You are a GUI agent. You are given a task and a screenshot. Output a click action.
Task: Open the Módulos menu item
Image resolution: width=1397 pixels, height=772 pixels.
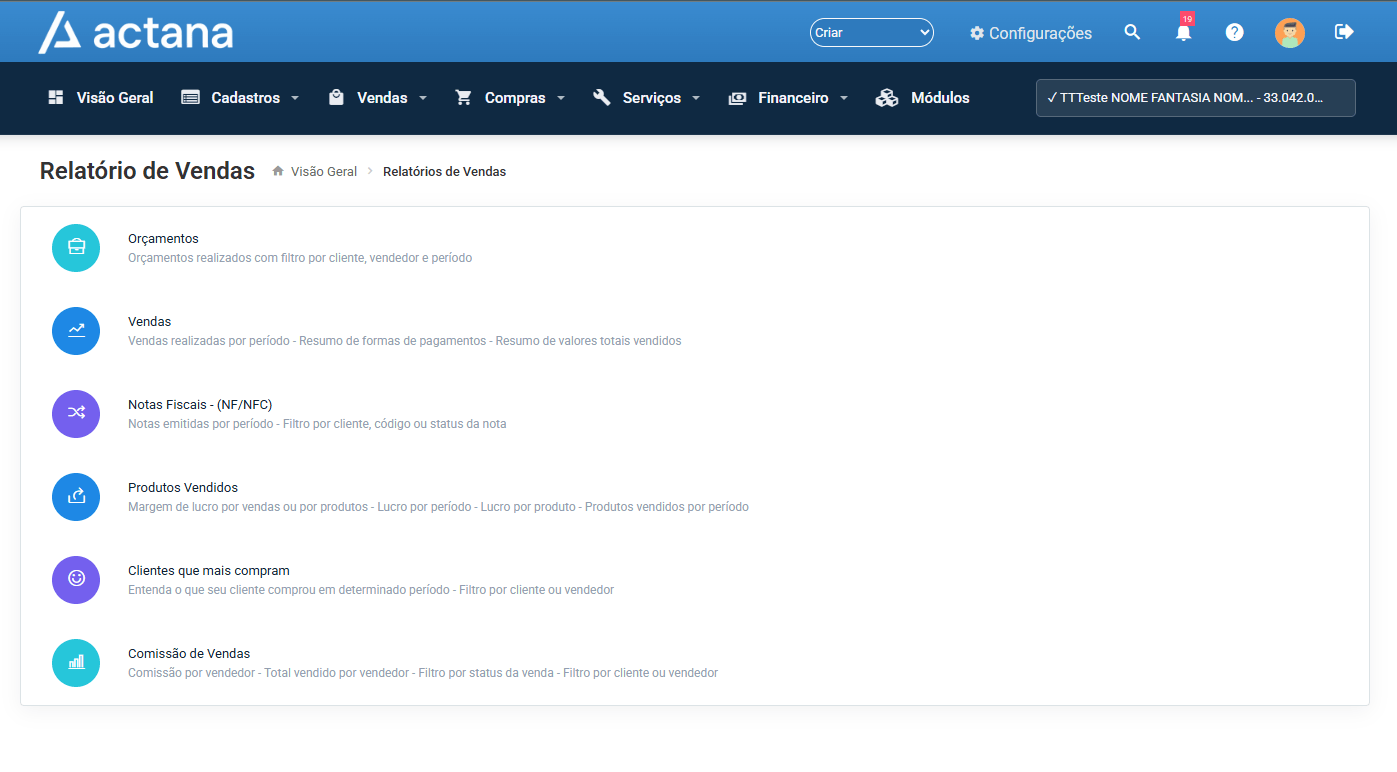point(922,98)
